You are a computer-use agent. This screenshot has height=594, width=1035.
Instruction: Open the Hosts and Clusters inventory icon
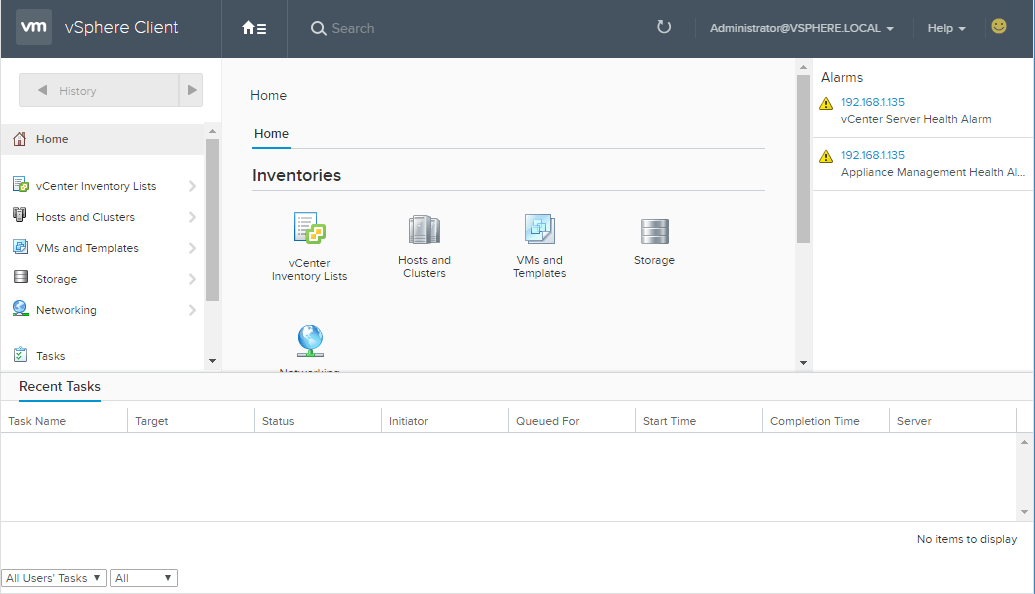(x=424, y=229)
